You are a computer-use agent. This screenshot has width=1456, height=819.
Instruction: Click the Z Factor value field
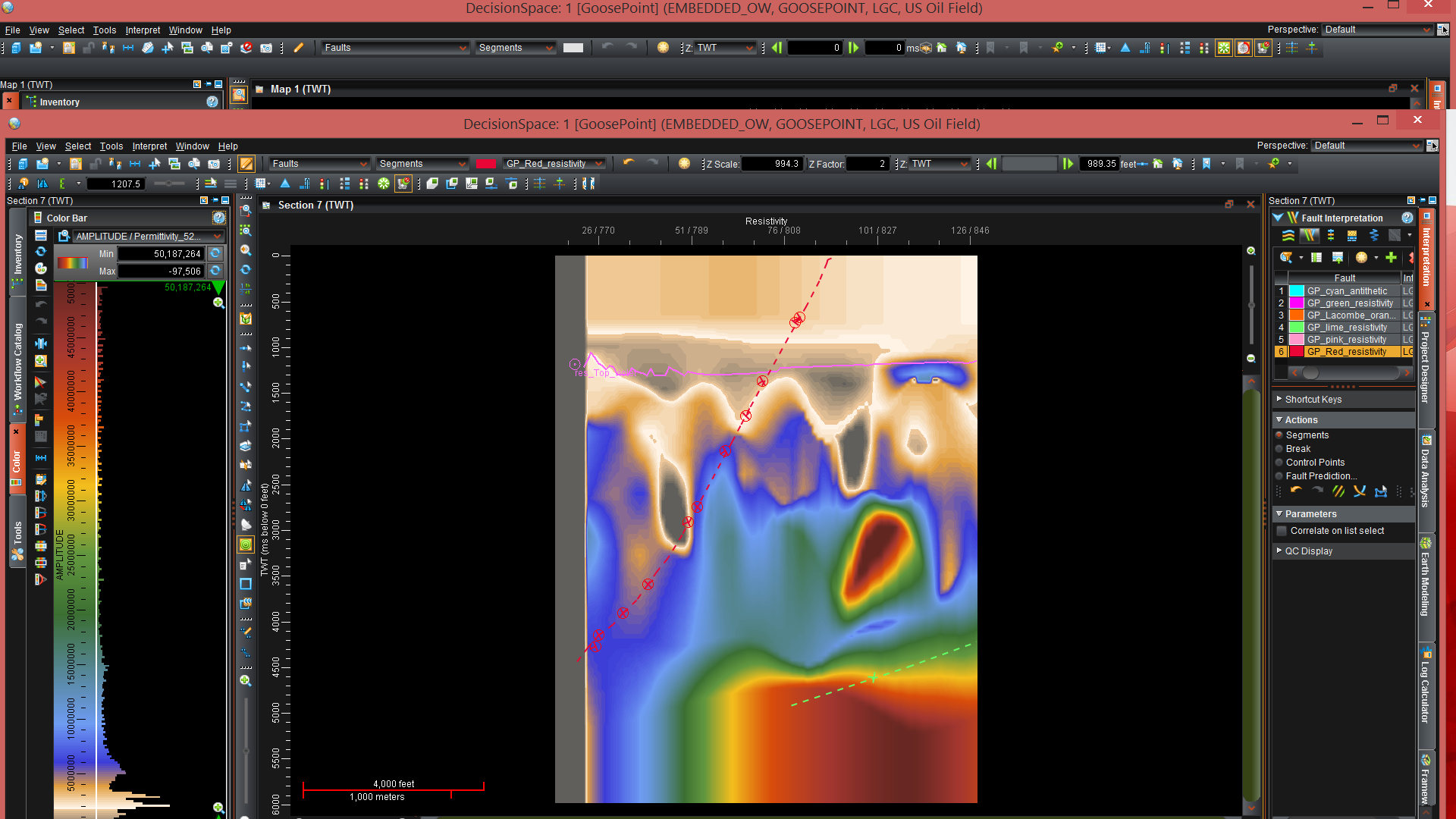(x=868, y=164)
